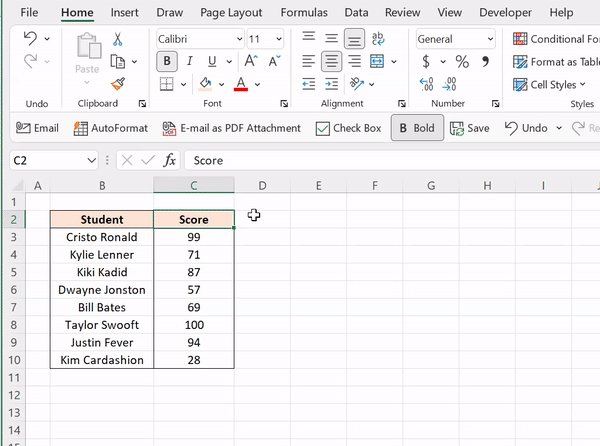Expand Underline style dropdown arrow
The image size is (600, 446).
click(229, 61)
